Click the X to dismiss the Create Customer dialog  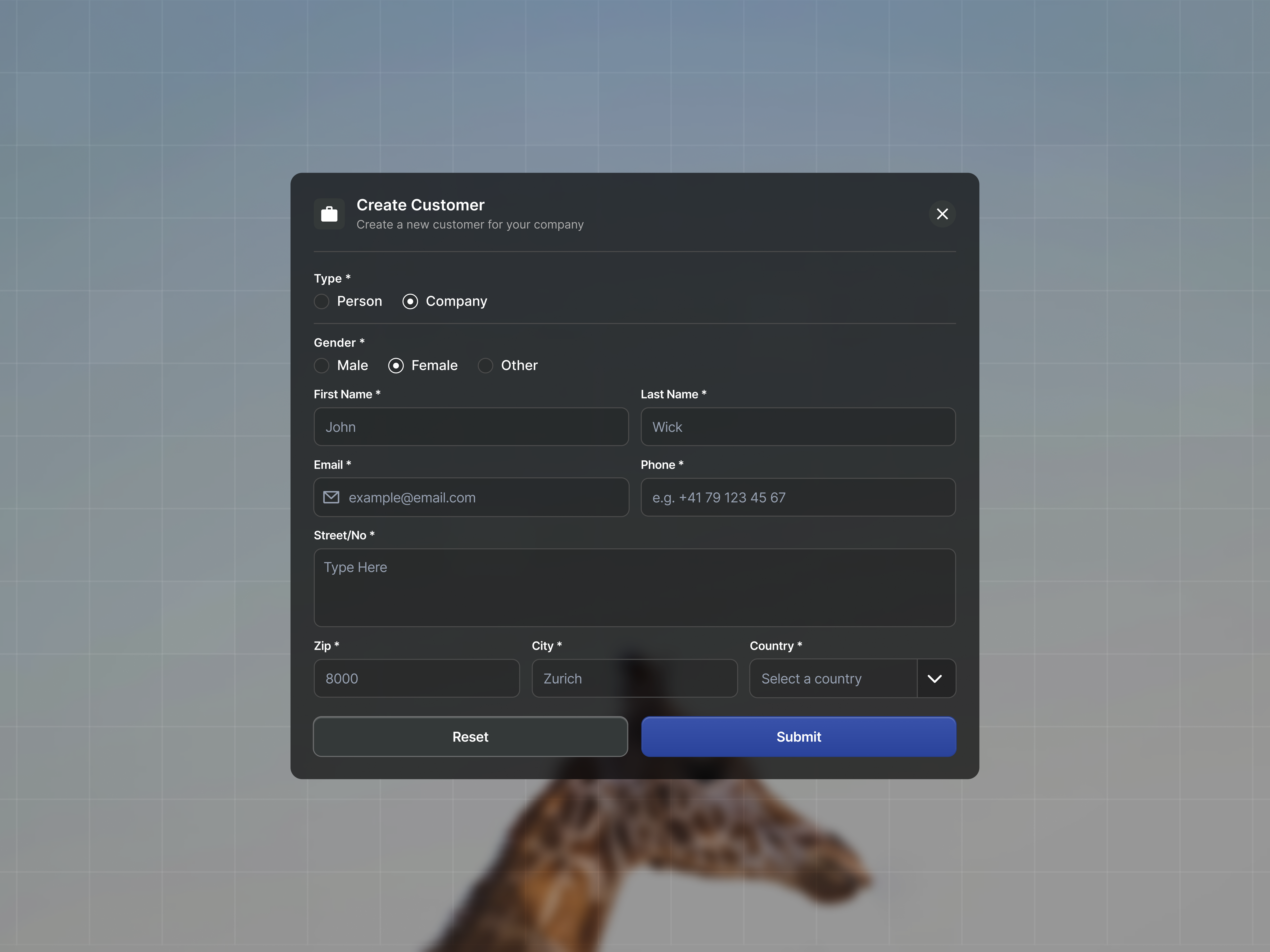tap(942, 213)
